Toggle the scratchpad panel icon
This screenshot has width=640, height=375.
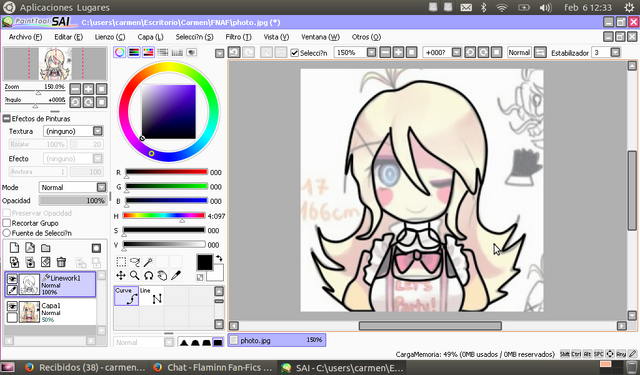click(x=191, y=52)
